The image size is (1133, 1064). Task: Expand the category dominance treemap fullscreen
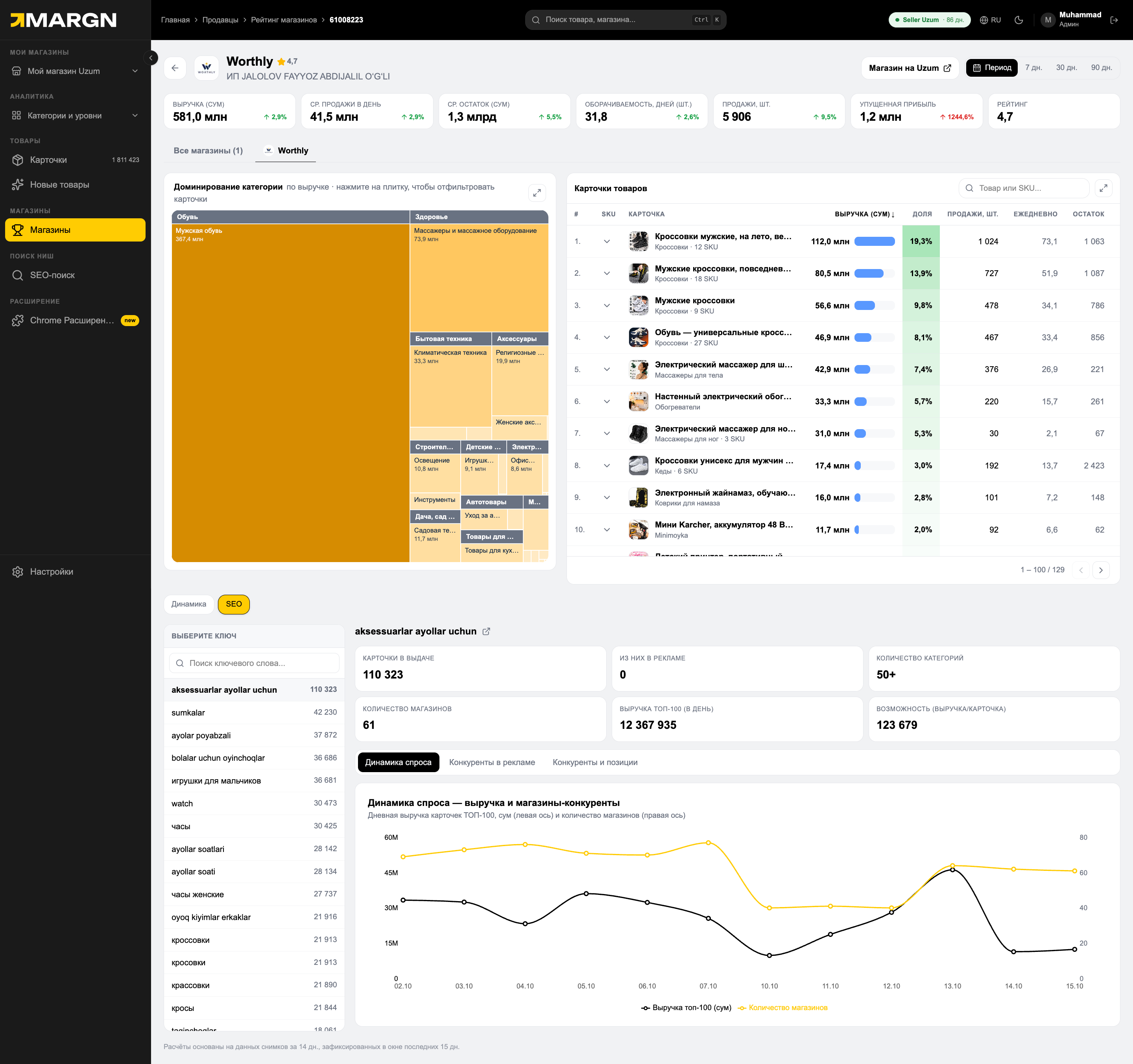click(x=537, y=193)
